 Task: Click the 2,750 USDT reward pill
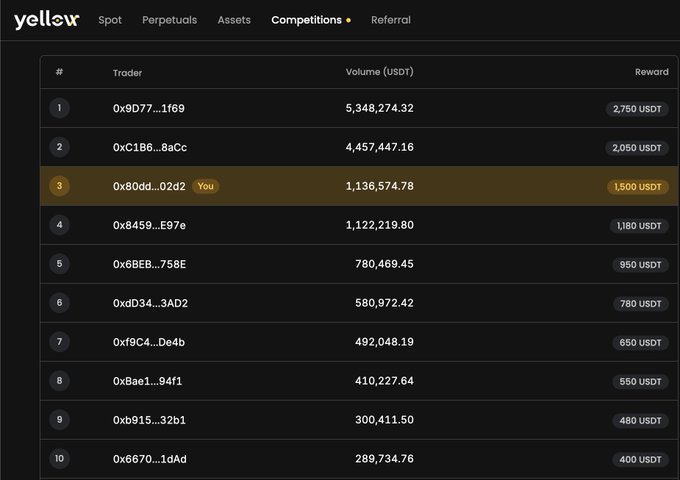click(x=637, y=109)
